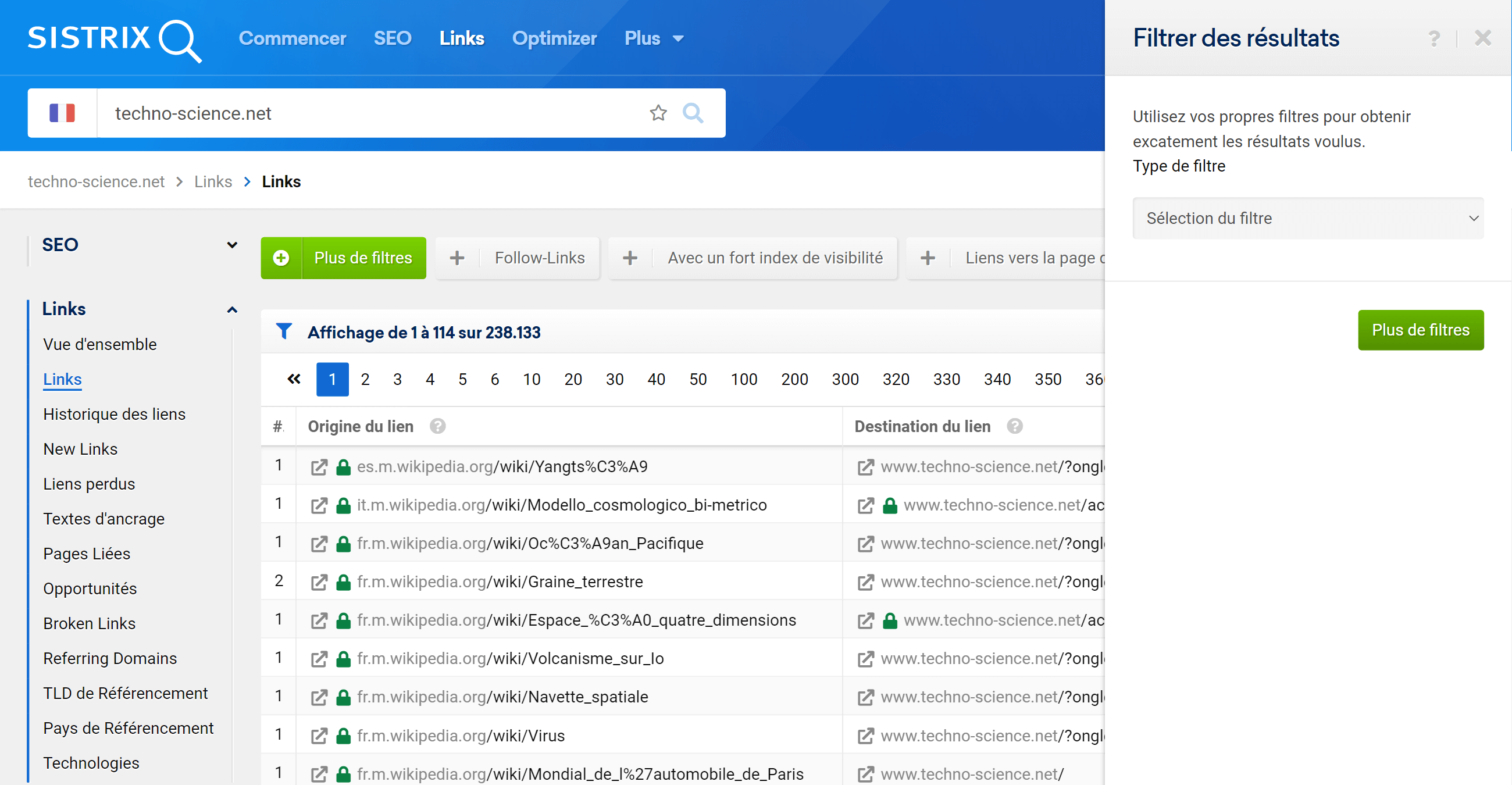Close the Filtrer des résultats panel
Image resolution: width=1512 pixels, height=785 pixels.
pos(1483,39)
